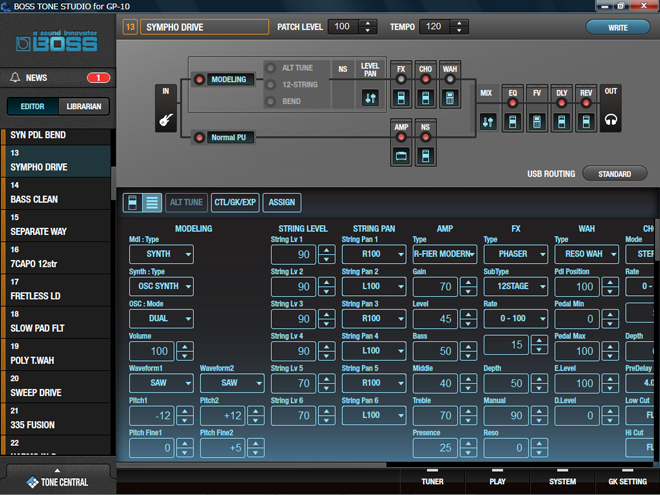Open the AMP Type dropdown

(445, 254)
